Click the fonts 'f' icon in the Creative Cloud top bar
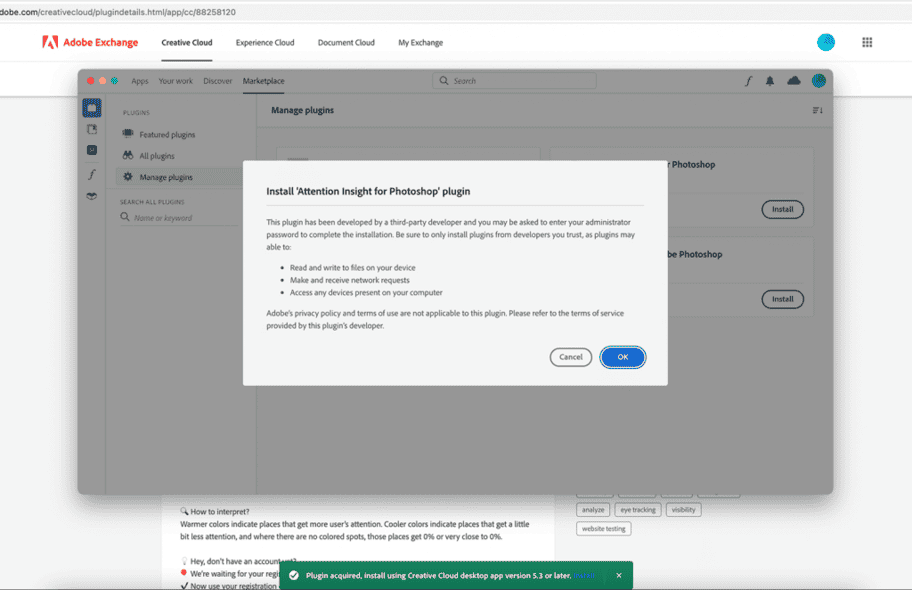This screenshot has height=590, width=912. tap(748, 81)
